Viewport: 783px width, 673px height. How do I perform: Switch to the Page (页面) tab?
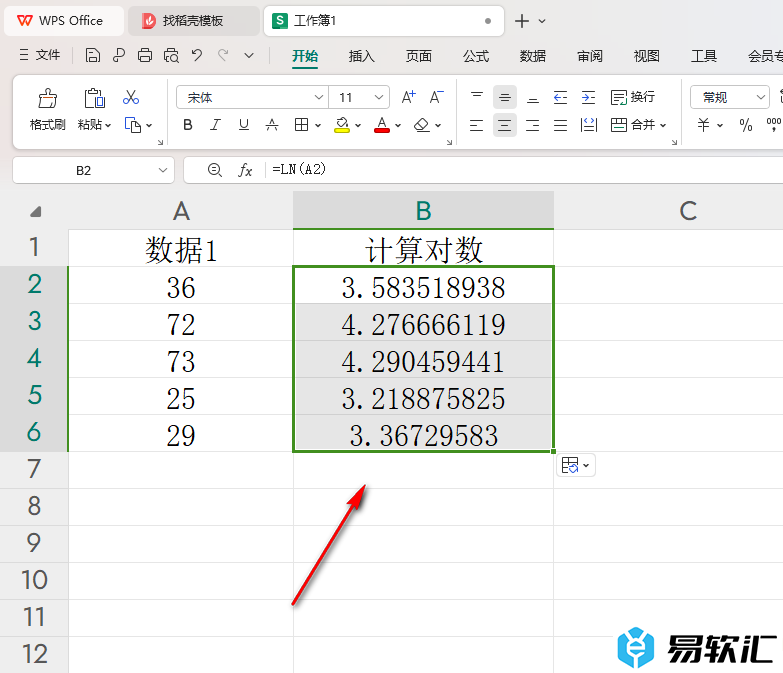[418, 56]
